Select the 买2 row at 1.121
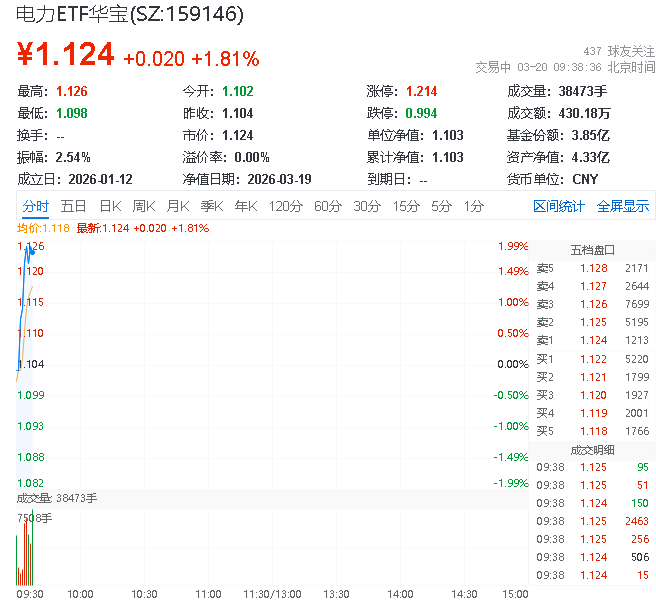 click(x=592, y=377)
